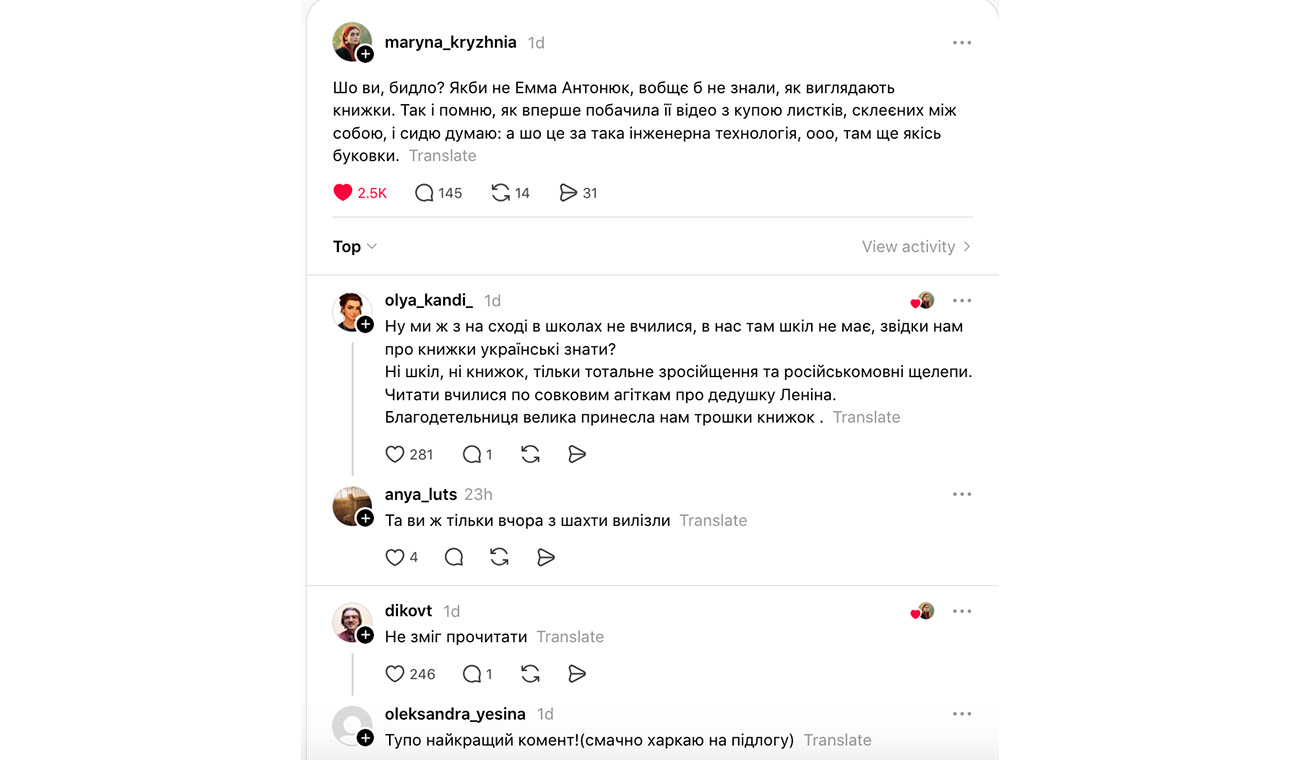The height and width of the screenshot is (760, 1300).
Task: Open more options for maryna_kryzhnia's post
Action: pyautogui.click(x=962, y=43)
